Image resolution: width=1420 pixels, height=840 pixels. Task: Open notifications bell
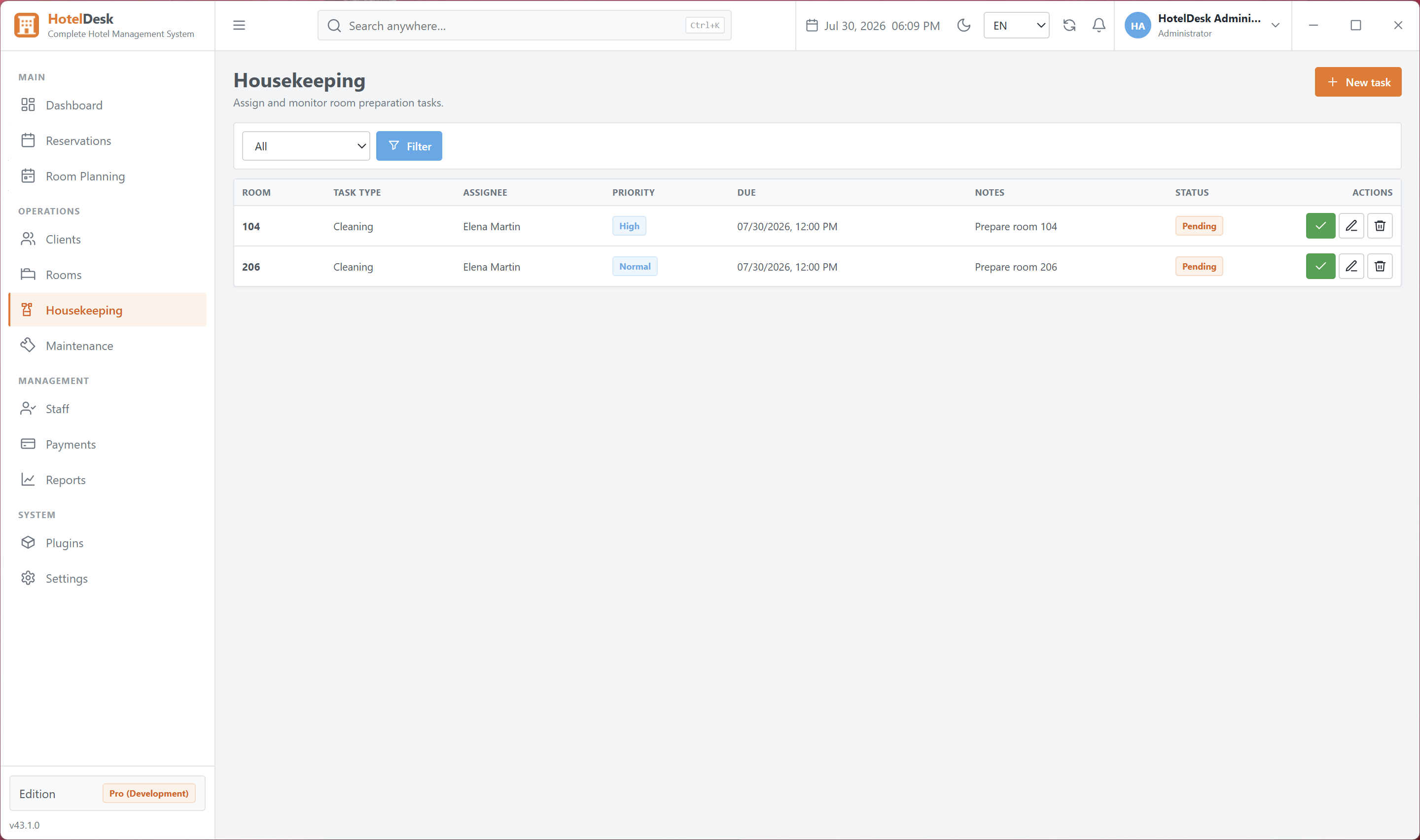(1099, 26)
